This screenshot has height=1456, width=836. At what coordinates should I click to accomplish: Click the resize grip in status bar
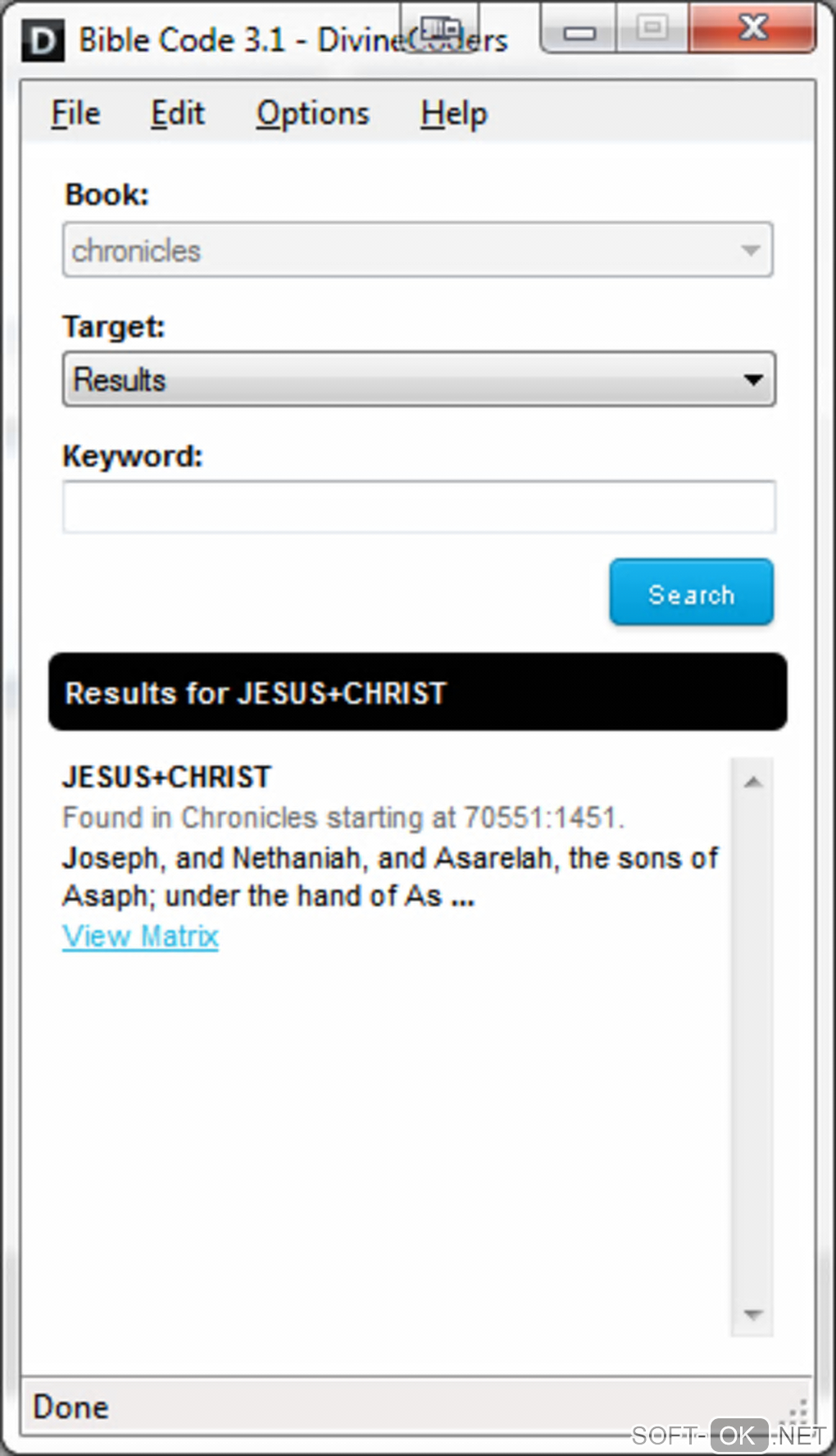tap(797, 1411)
